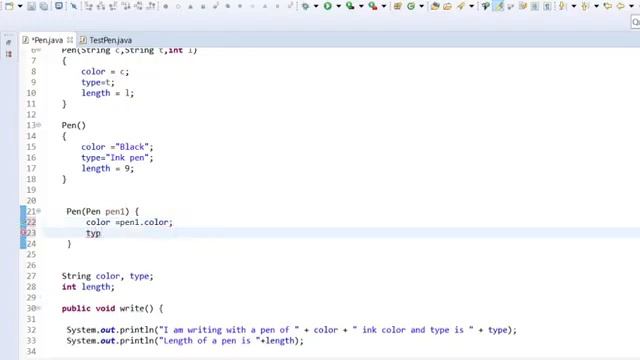
Task: Click 'public void write() {' on line 30
Action: [x=112, y=309]
